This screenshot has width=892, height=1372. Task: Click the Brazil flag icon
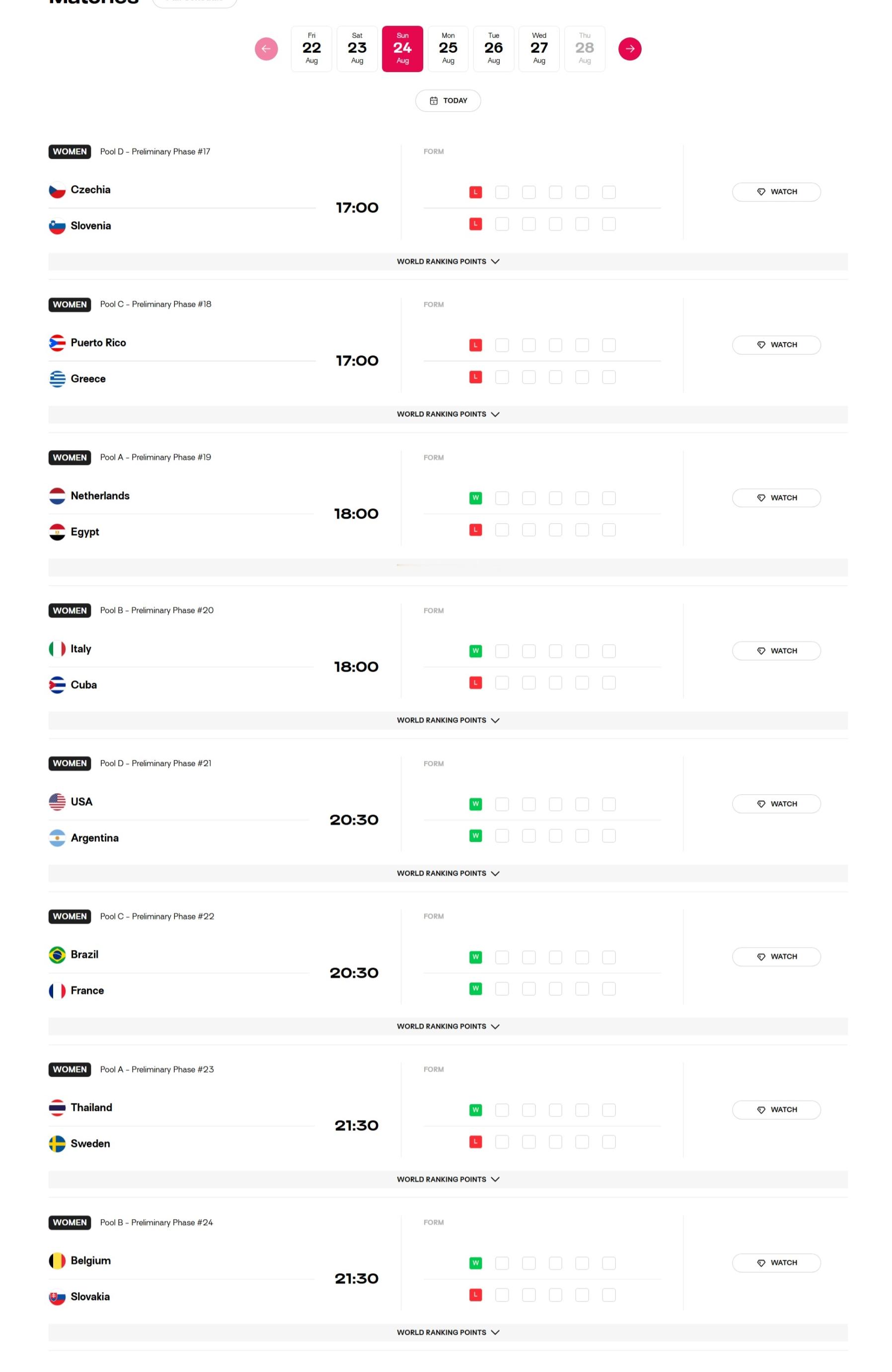click(x=57, y=955)
